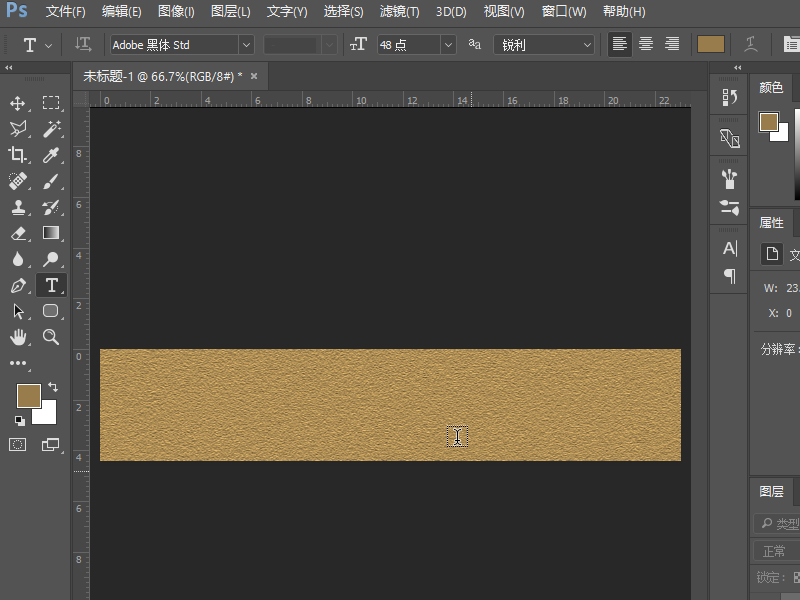Select the Eyedropper tool
Image resolution: width=800 pixels, height=600 pixels.
pos(51,155)
